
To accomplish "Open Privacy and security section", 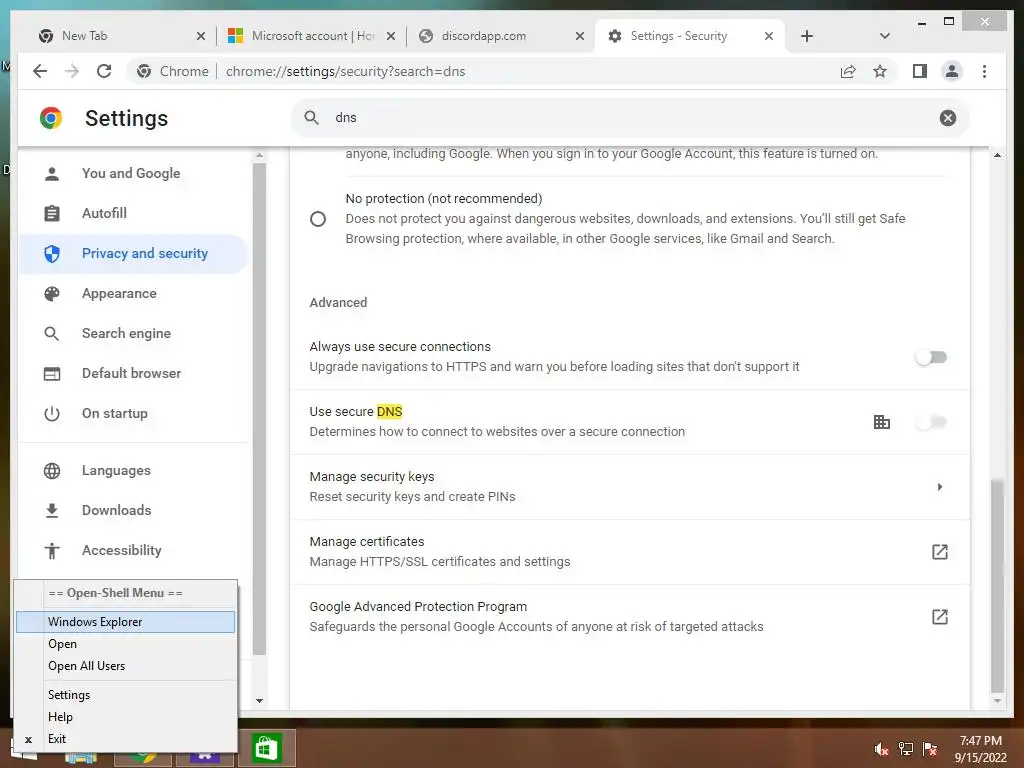I will pyautogui.click(x=133, y=253).
